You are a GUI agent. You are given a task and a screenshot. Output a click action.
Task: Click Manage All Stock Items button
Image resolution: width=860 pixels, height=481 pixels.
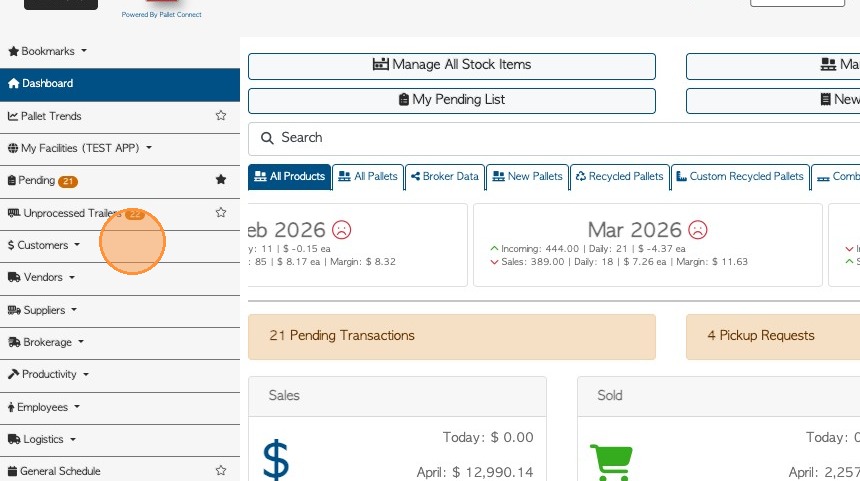coord(452,65)
